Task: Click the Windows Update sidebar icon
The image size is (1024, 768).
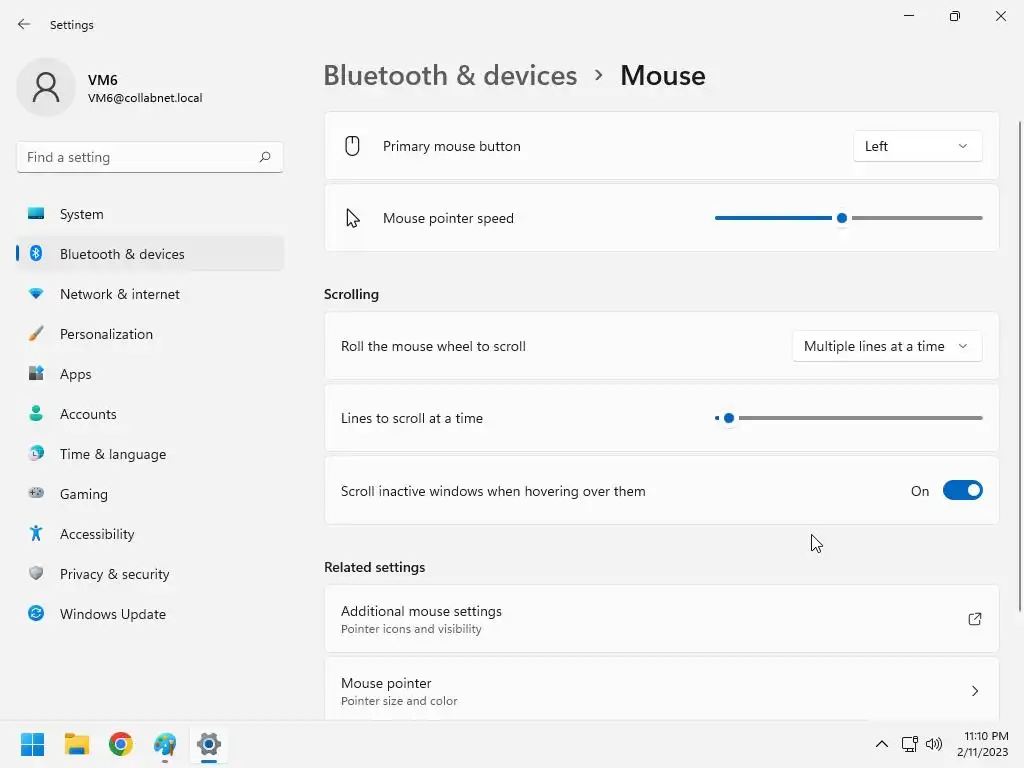Action: [36, 614]
